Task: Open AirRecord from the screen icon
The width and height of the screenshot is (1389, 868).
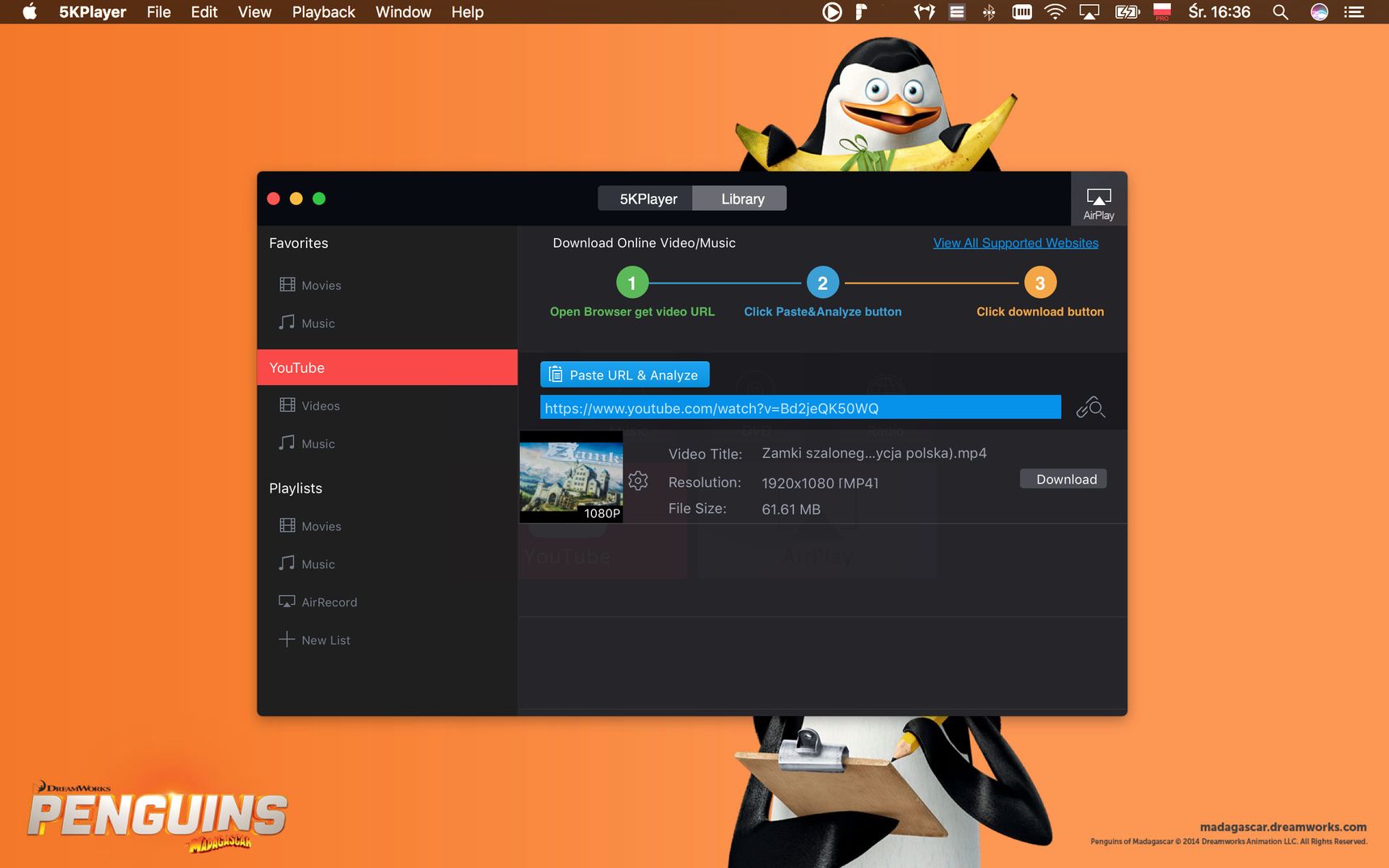Action: tap(287, 601)
